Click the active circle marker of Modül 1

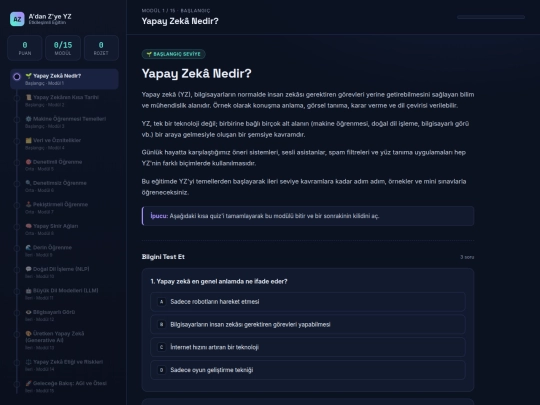[x=17, y=76]
